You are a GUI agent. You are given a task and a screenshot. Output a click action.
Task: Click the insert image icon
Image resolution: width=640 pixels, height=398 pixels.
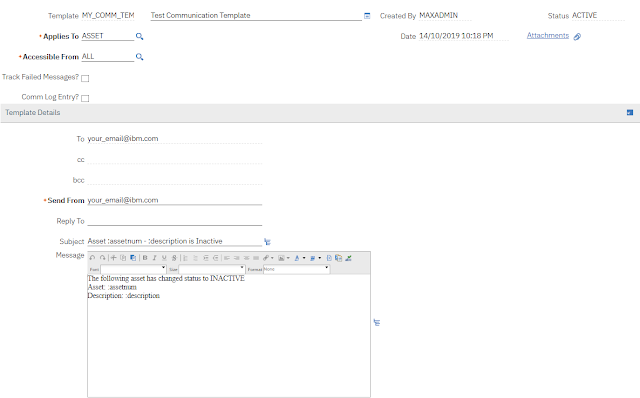tap(281, 258)
